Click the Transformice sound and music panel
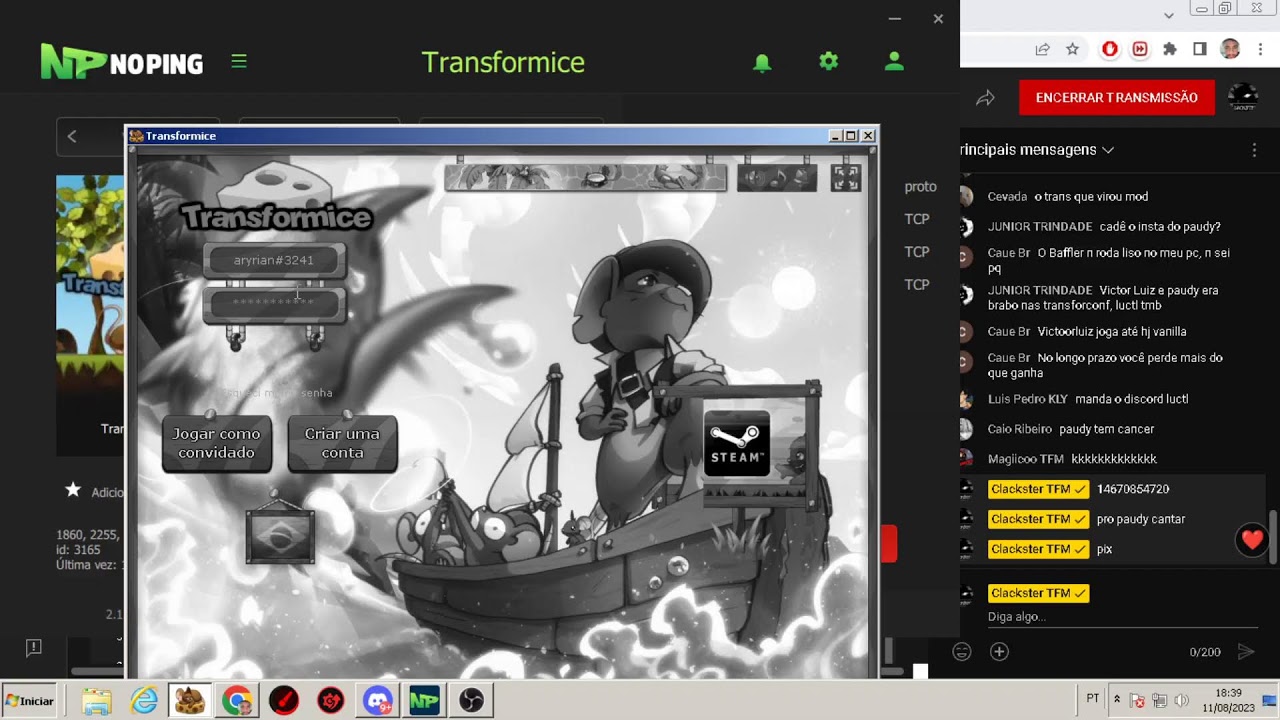 (x=777, y=178)
